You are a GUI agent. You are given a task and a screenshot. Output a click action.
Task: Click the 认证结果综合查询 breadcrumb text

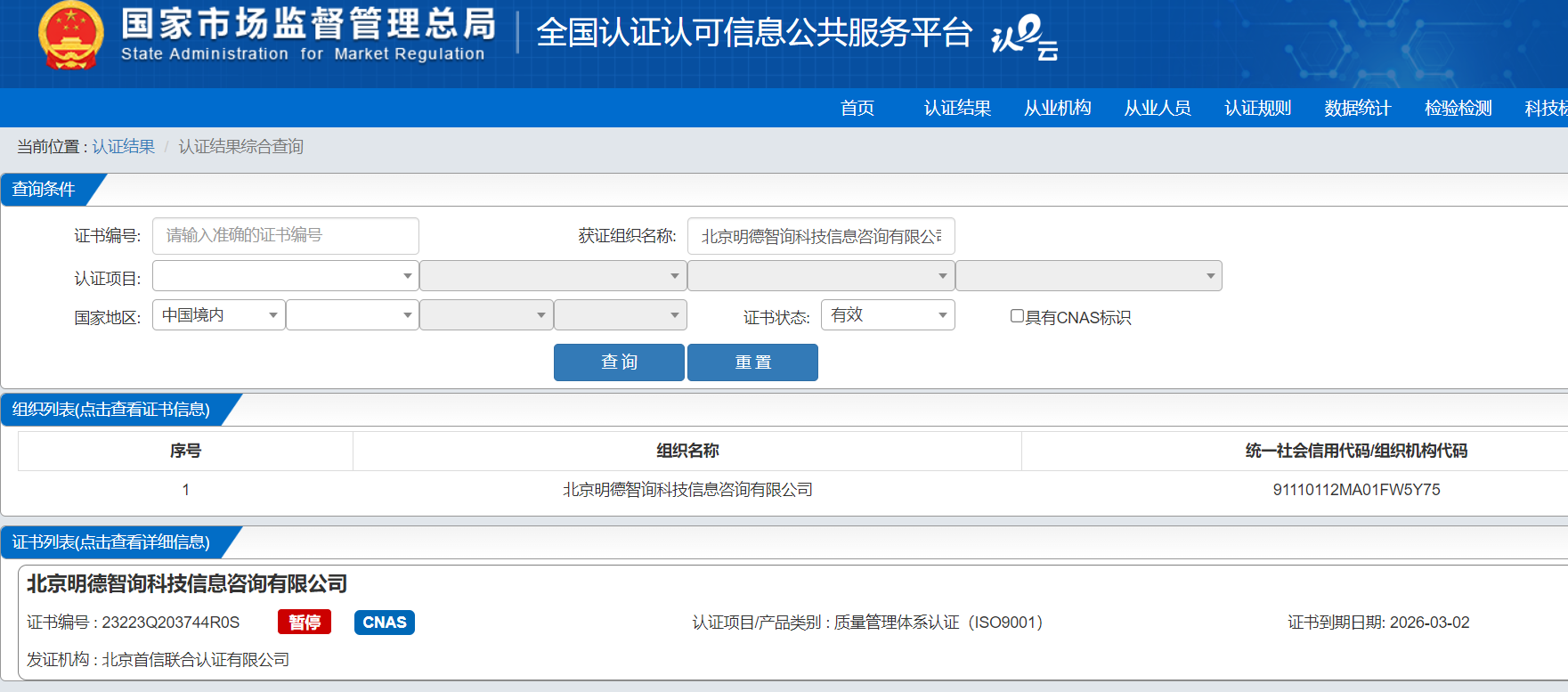pyautogui.click(x=240, y=146)
